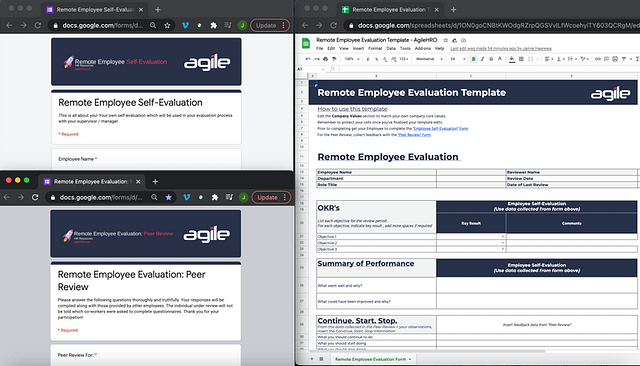Click the undo icon in Sheets toolbar
Viewport: 640px width, 366px height.
(308, 59)
